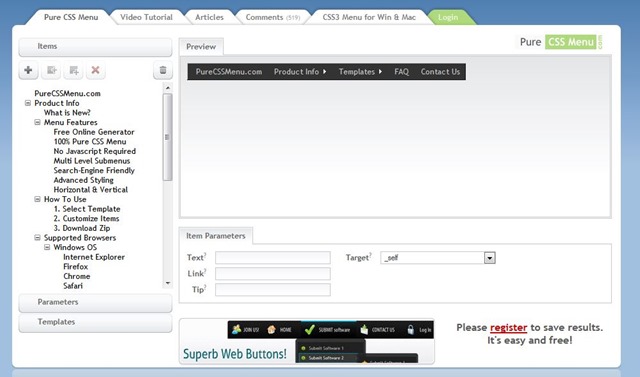
Task: Click the Pure CSS Menu logo
Action: click(x=561, y=42)
